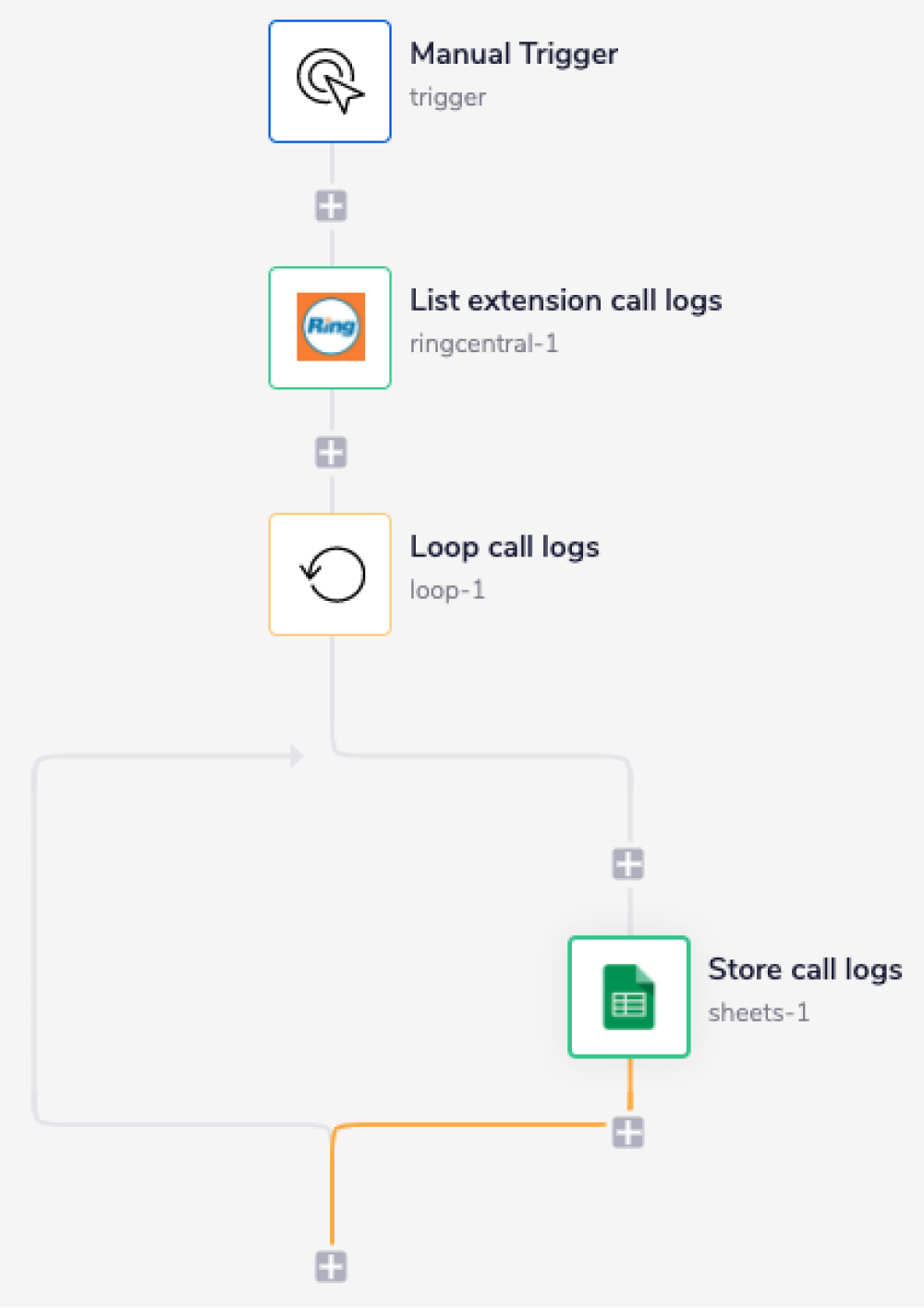Viewport: 924px width, 1308px height.
Task: Add step between RingCentral and Loop nodes
Action: pos(331,452)
